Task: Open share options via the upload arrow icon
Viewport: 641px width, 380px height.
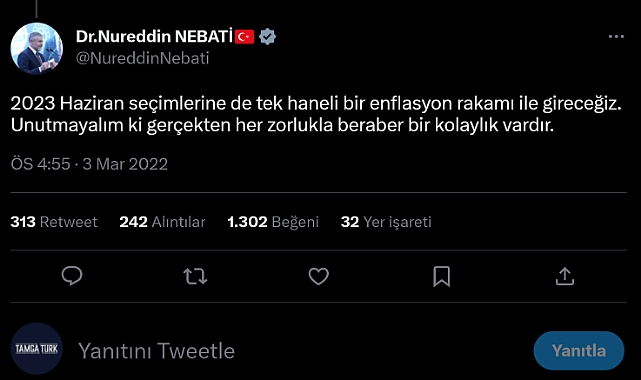Action: coord(565,276)
